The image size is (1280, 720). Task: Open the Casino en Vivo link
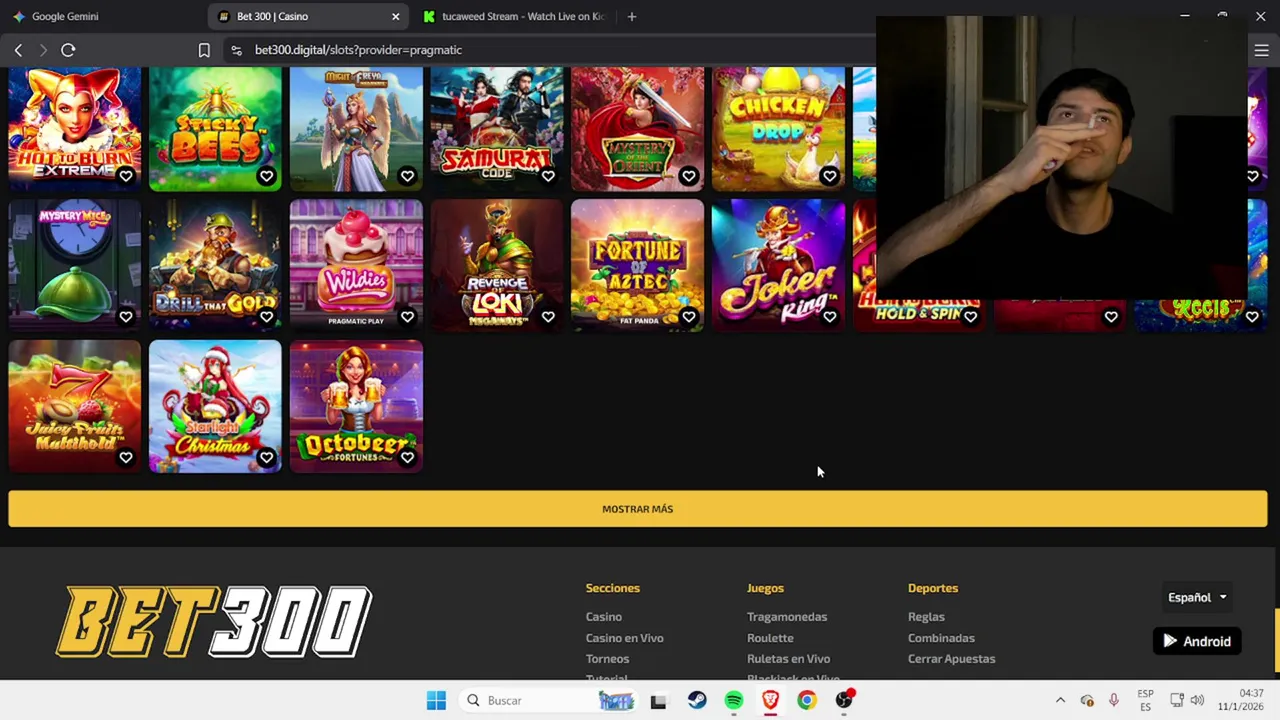click(625, 638)
